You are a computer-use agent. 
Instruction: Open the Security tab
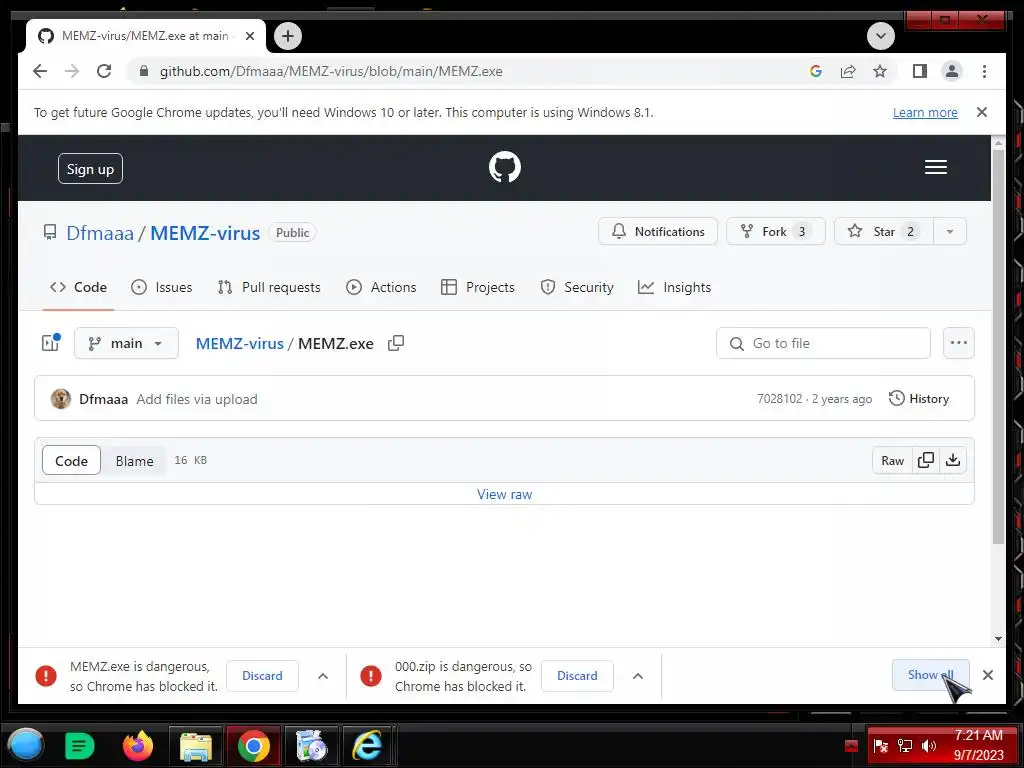coord(577,287)
